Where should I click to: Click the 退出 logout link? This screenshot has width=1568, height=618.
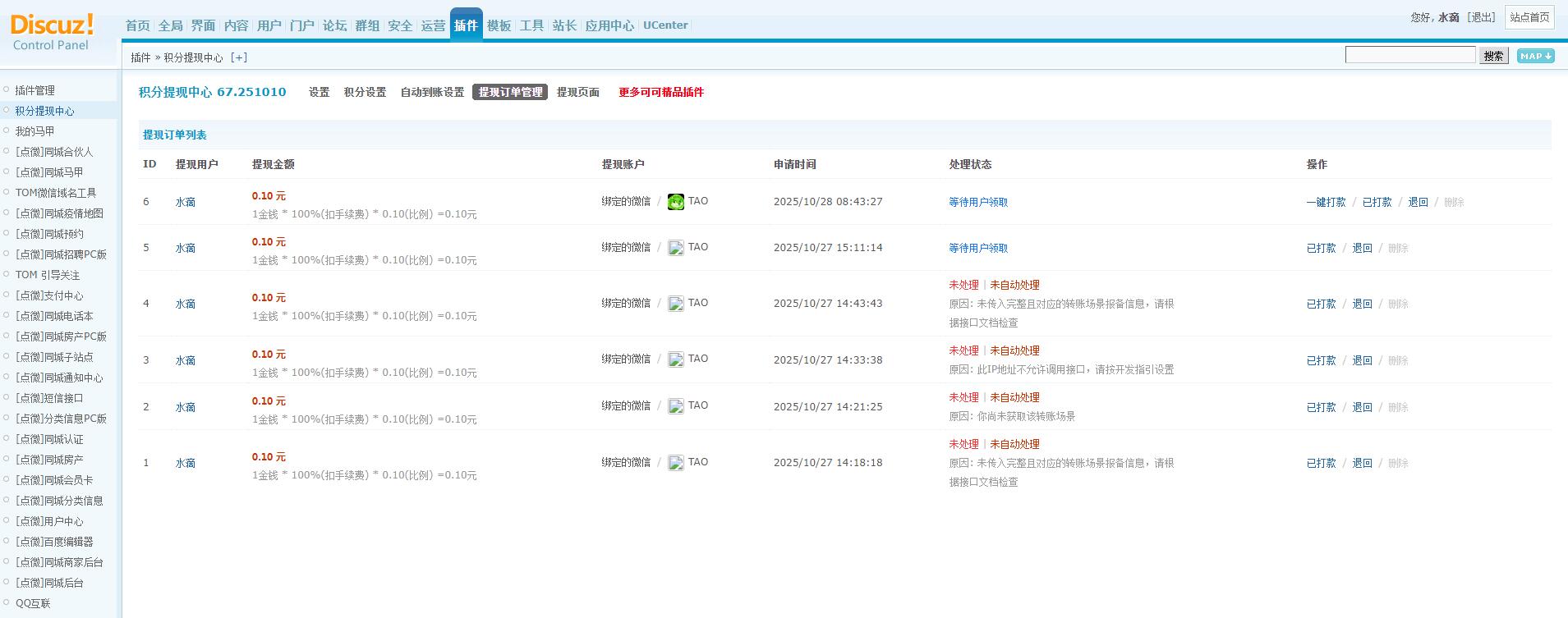[1482, 17]
